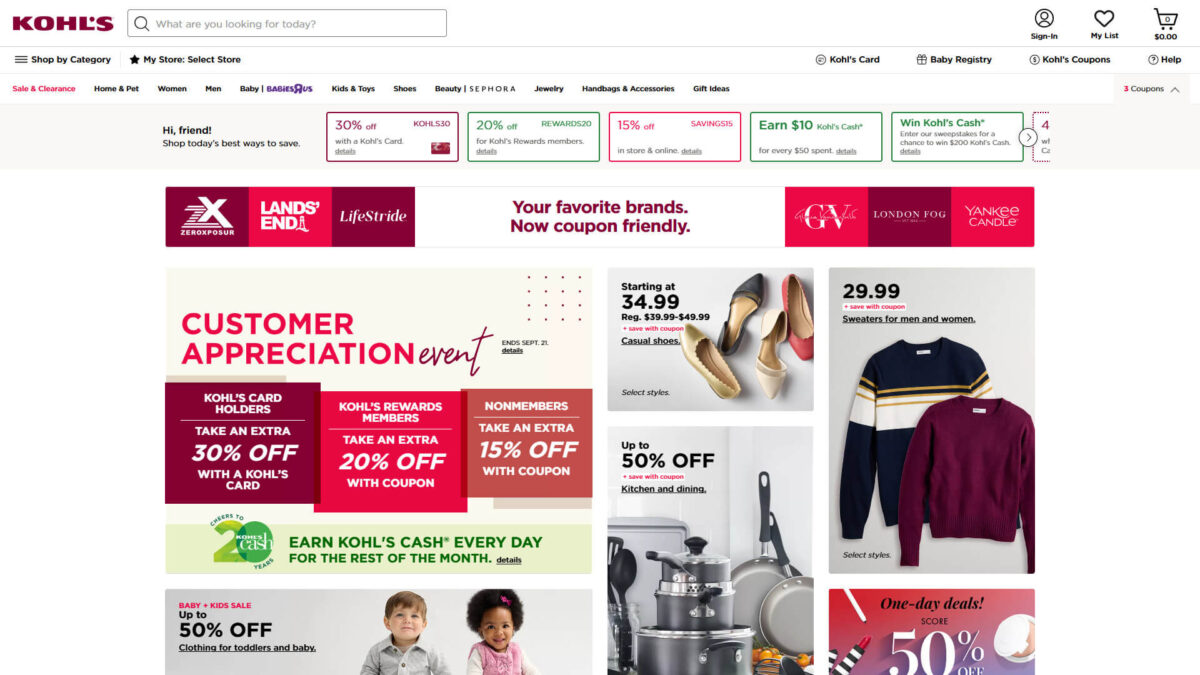The image size is (1200, 675).
Task: Open Kohl's Coupons in top bar
Action: [x=1070, y=60]
